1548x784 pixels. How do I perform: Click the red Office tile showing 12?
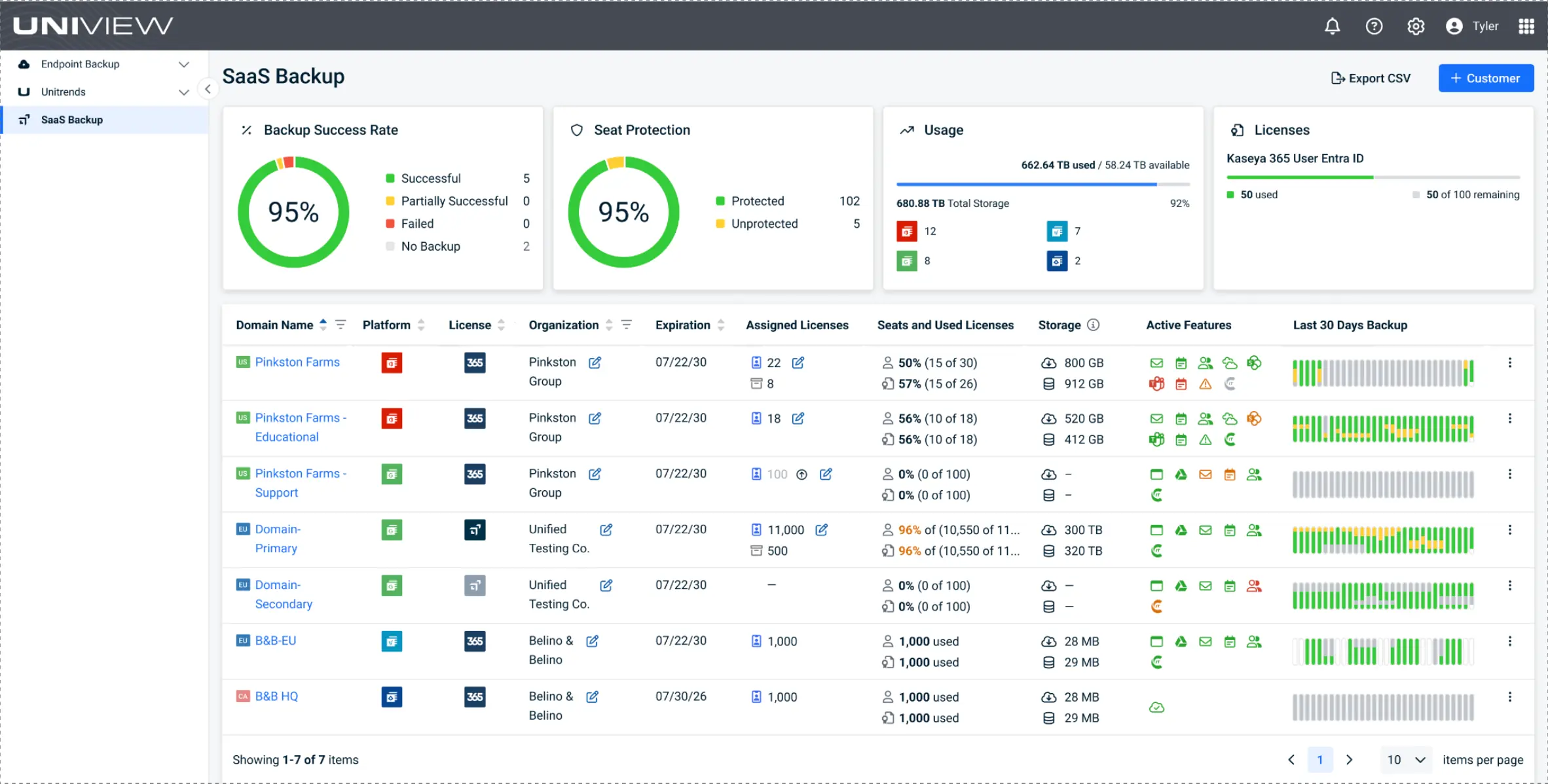click(x=907, y=231)
